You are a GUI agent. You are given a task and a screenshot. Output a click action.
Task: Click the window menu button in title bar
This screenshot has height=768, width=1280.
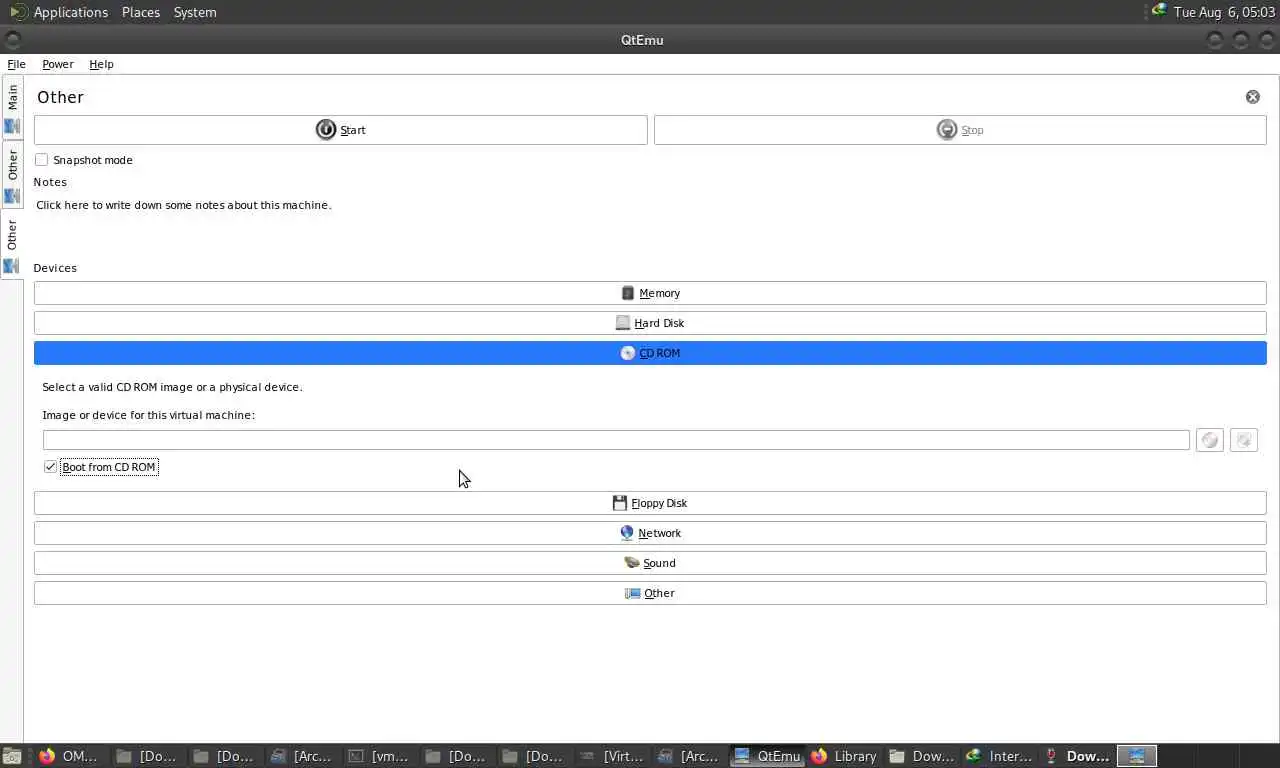pos(12,40)
